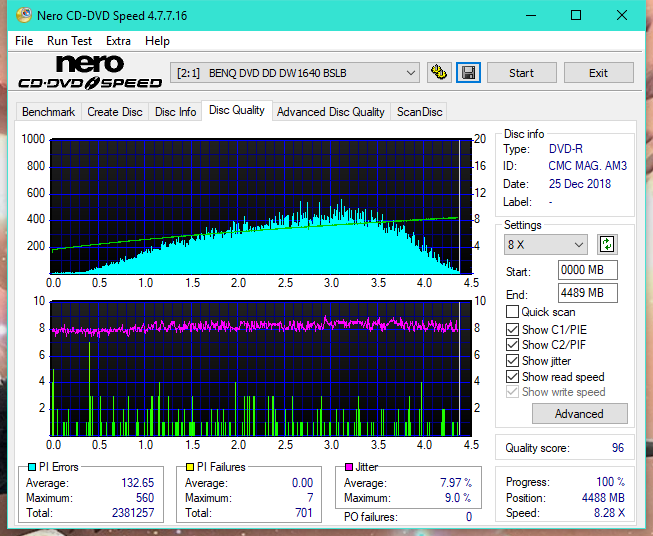The height and width of the screenshot is (536, 653).
Task: Click the Advanced settings button
Action: [x=579, y=414]
